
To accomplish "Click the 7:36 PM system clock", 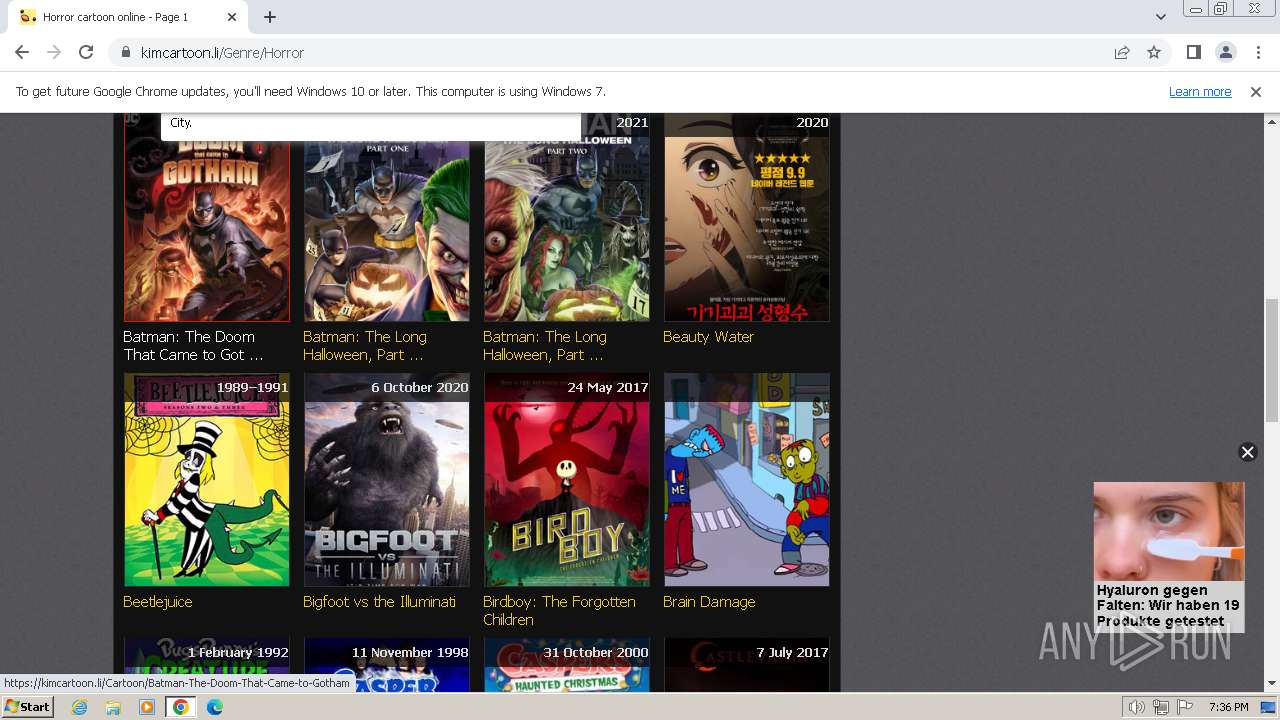I will point(1228,707).
